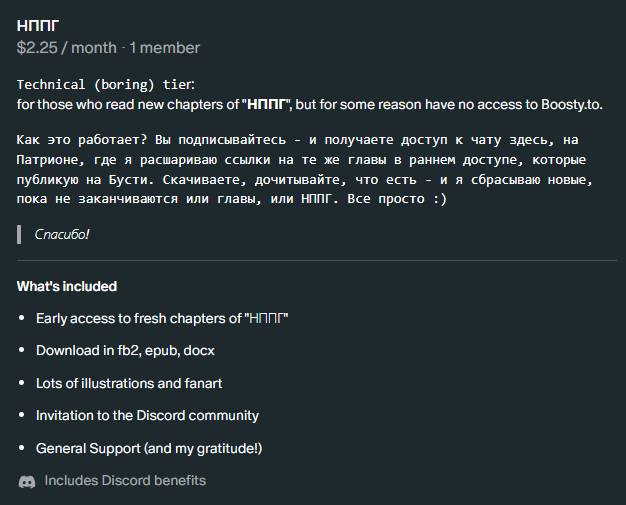Click the bullet point before "General Support"
Viewport: 626px width, 505px height.
[x=22, y=449]
